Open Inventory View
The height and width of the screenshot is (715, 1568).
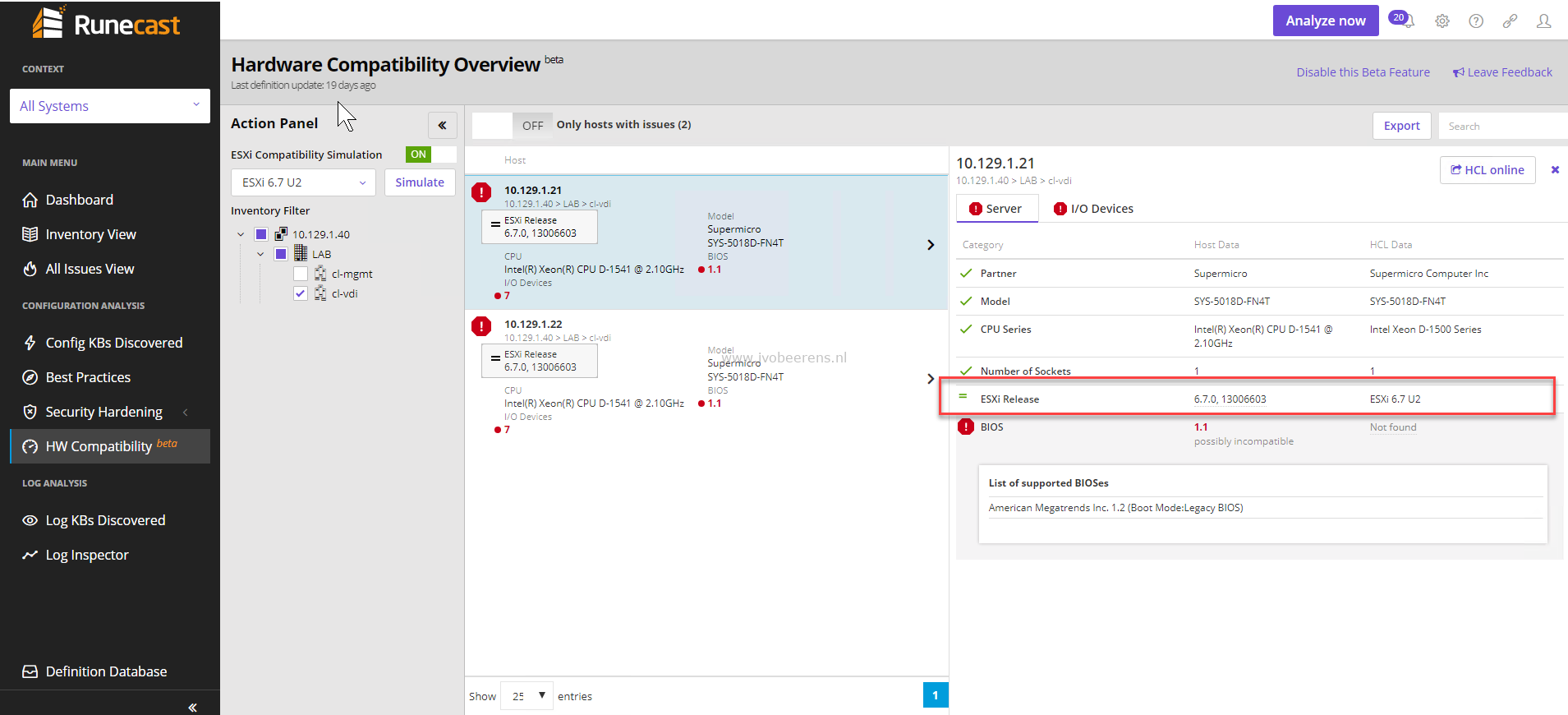click(x=91, y=234)
